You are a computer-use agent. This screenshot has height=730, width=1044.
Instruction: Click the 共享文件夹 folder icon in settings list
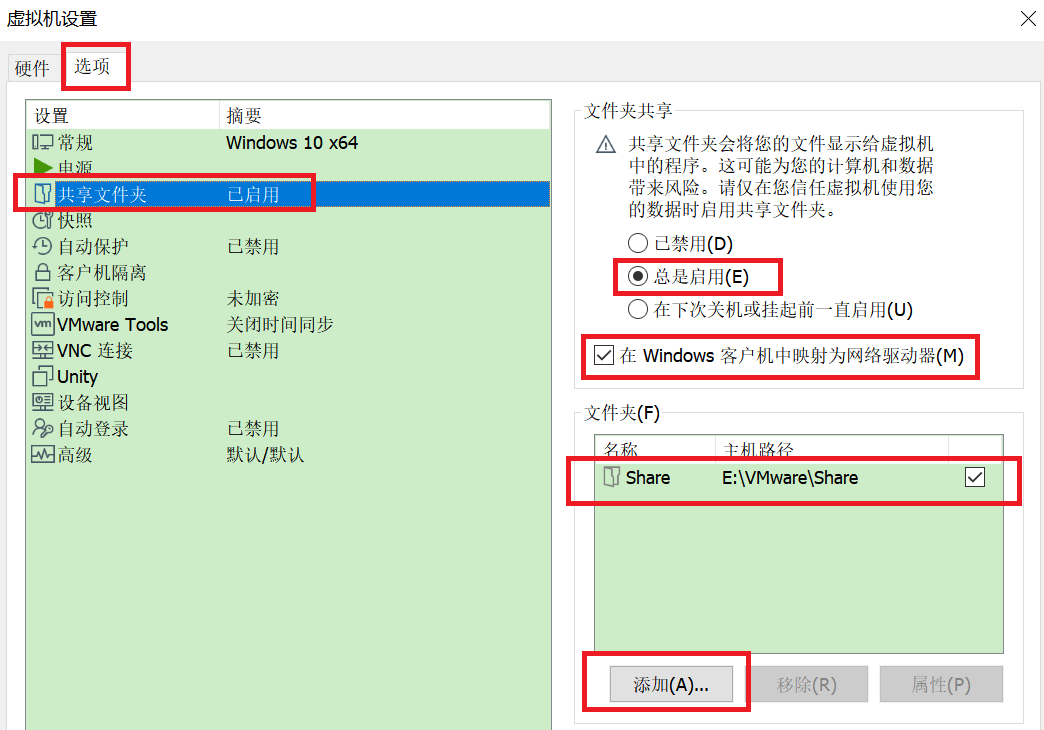(x=43, y=194)
